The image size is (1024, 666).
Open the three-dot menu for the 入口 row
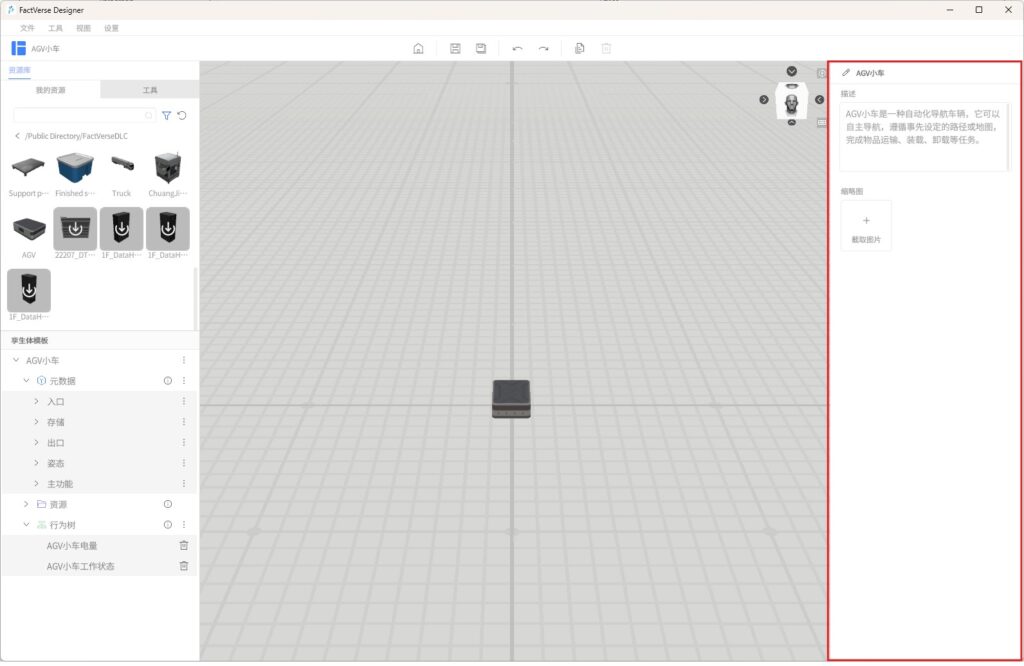pos(183,401)
